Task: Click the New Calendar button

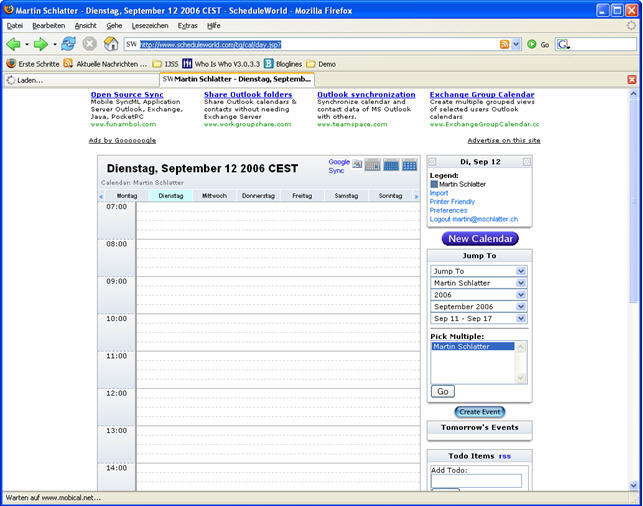Action: click(480, 239)
